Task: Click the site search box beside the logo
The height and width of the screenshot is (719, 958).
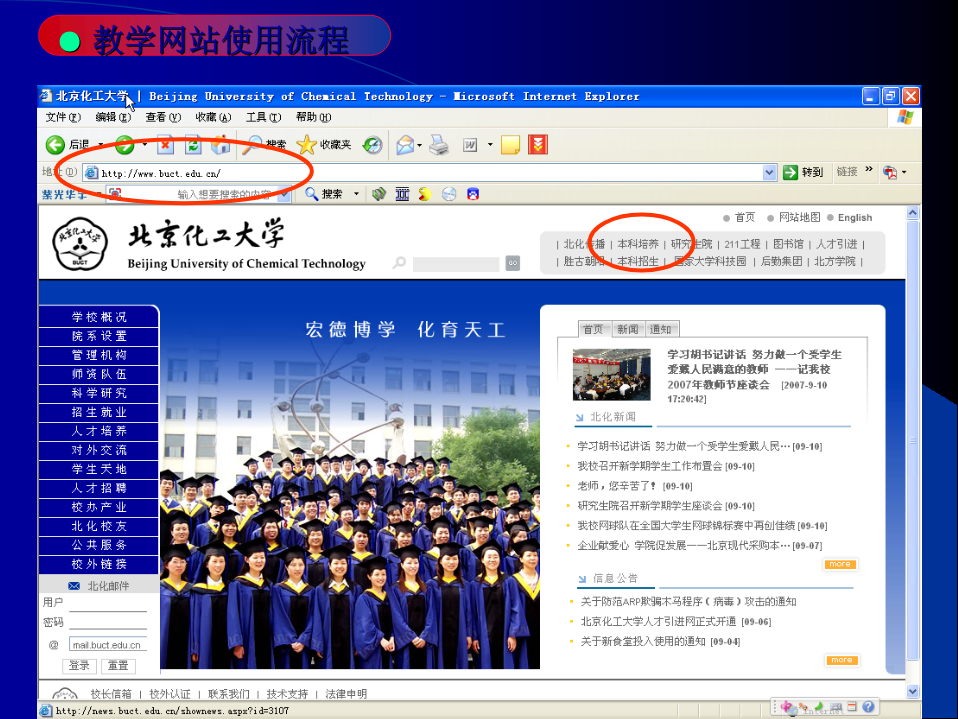Action: (456, 264)
